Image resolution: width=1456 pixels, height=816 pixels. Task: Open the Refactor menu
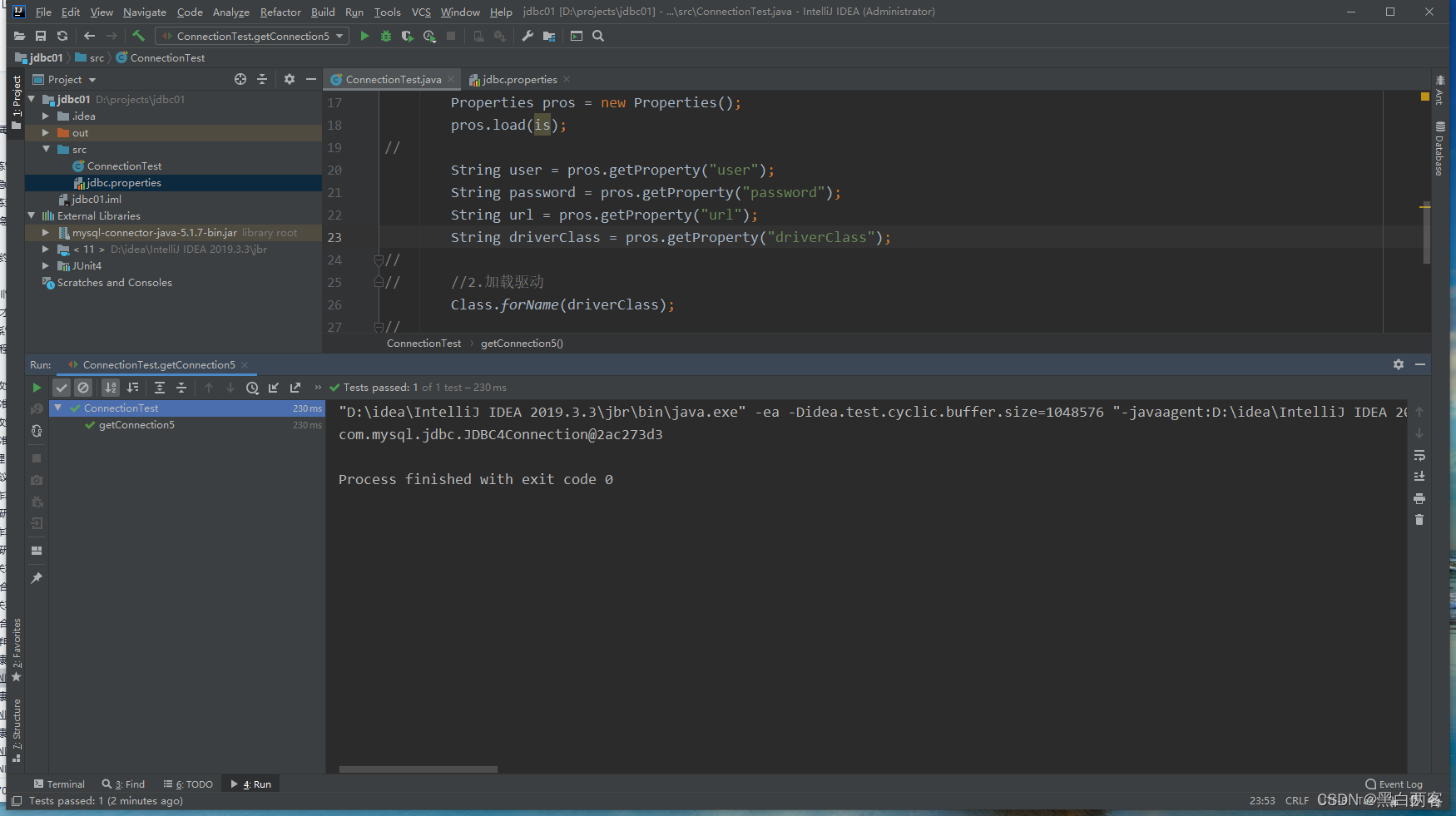pyautogui.click(x=280, y=12)
